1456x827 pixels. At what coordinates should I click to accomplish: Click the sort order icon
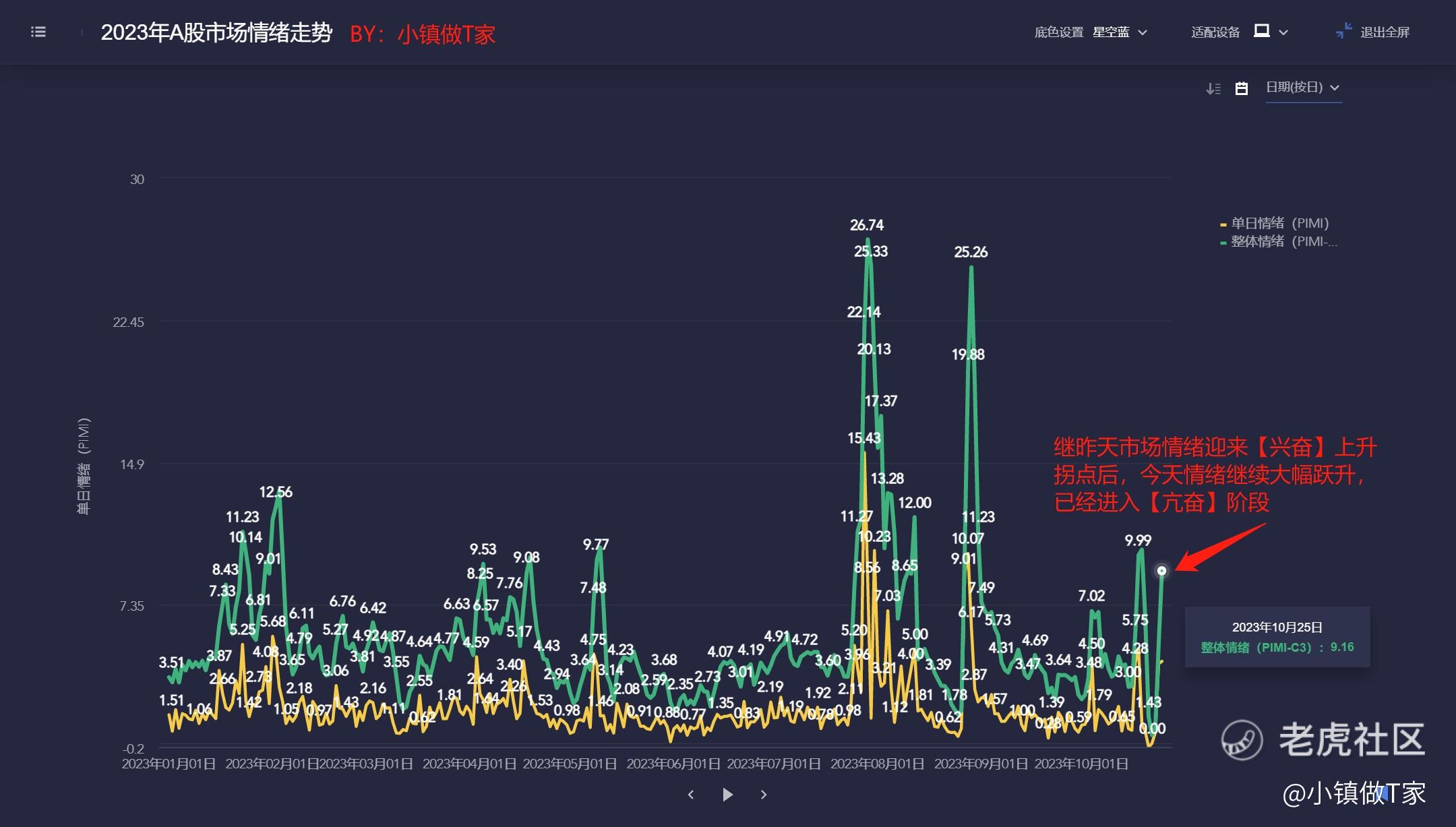point(1213,88)
